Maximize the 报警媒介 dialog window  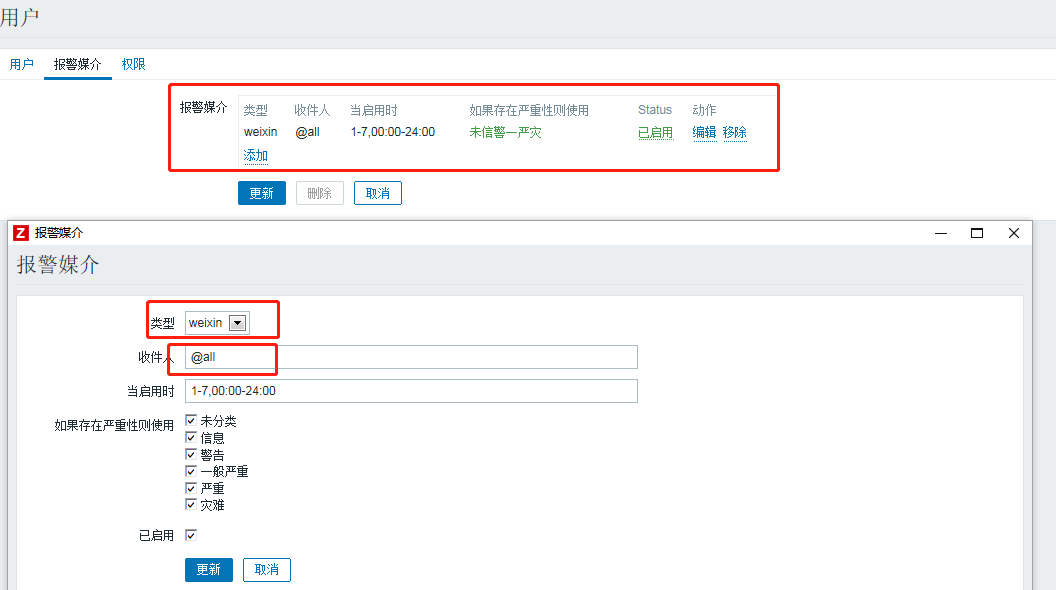977,233
